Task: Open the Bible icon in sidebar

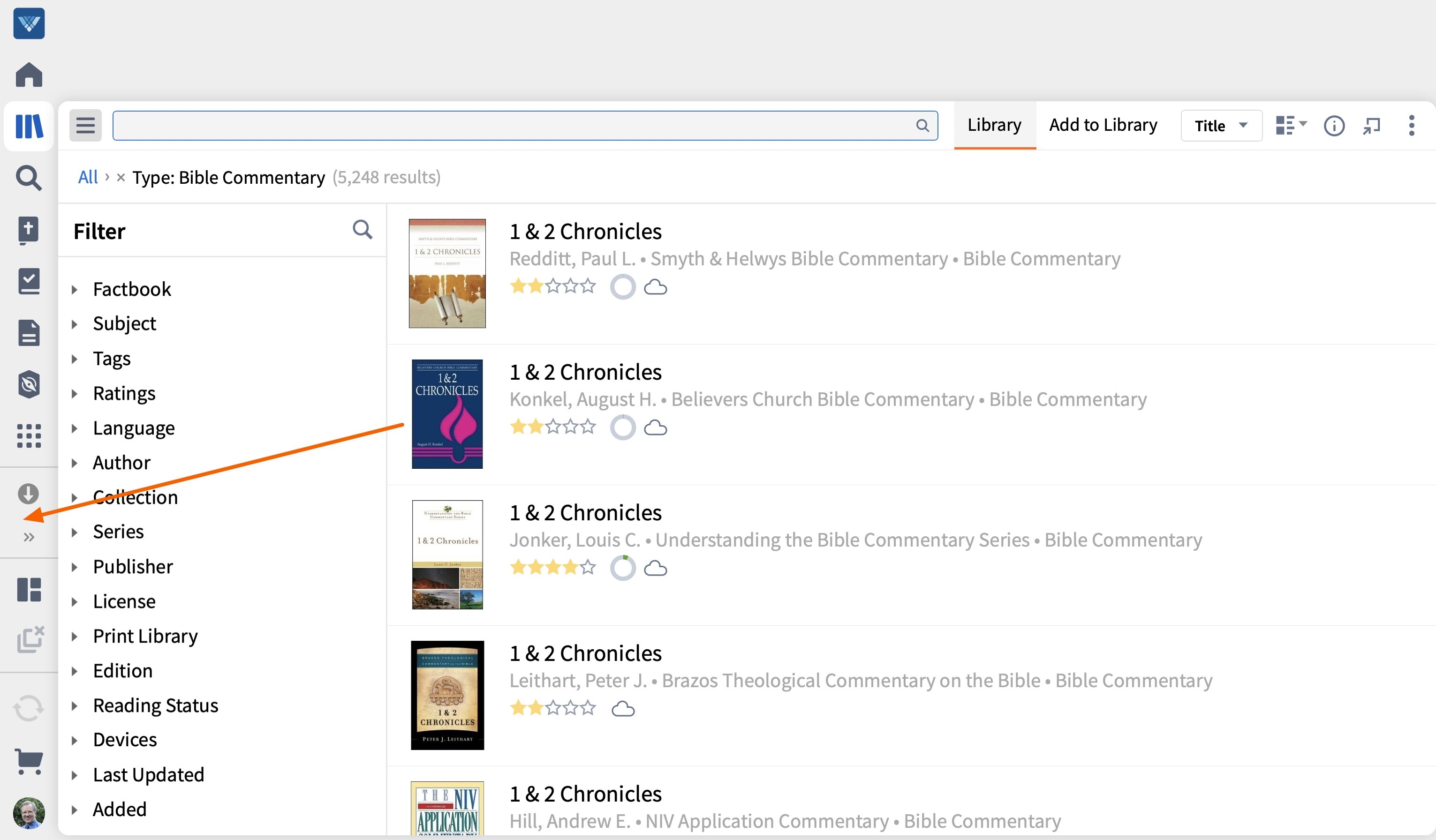Action: coord(29,230)
